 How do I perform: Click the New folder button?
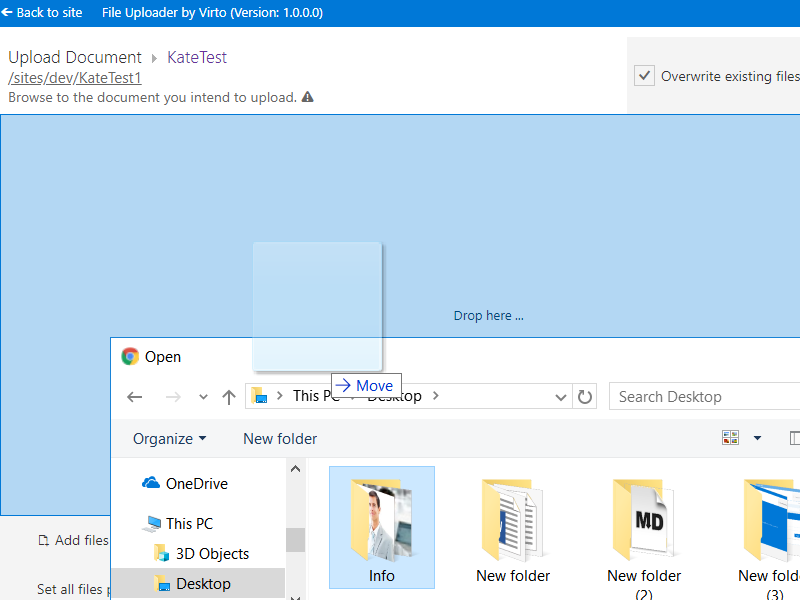click(279, 438)
